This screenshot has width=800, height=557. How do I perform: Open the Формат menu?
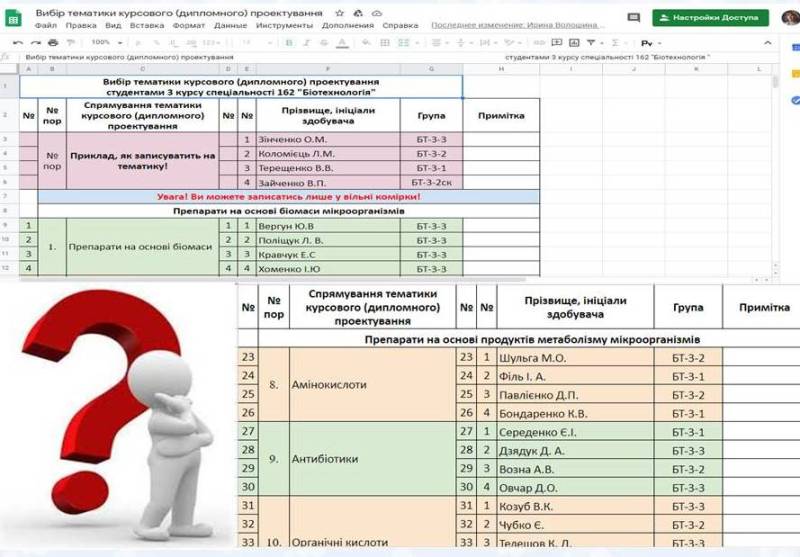tap(189, 25)
